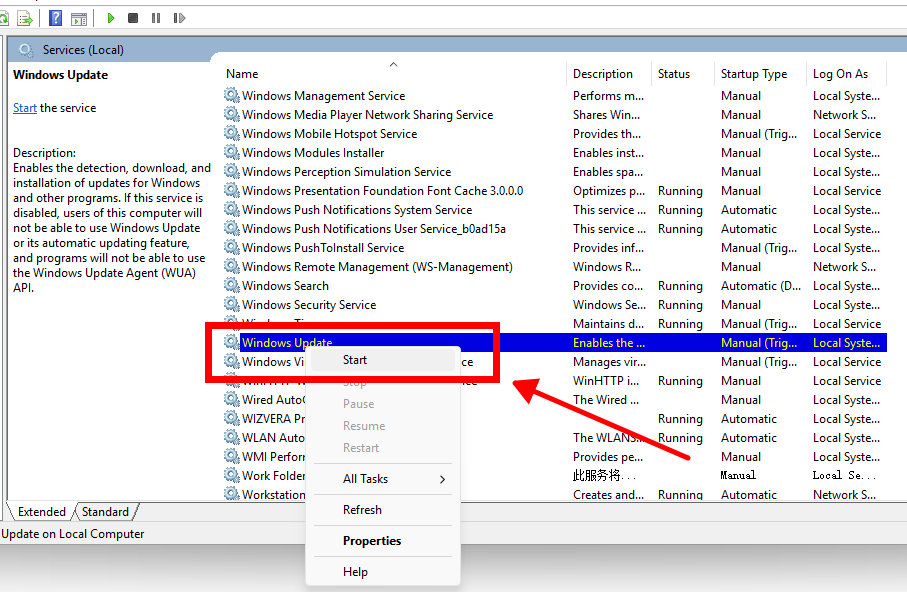Image resolution: width=907 pixels, height=592 pixels.
Task: Click the Pause Service toolbar icon
Action: (156, 18)
